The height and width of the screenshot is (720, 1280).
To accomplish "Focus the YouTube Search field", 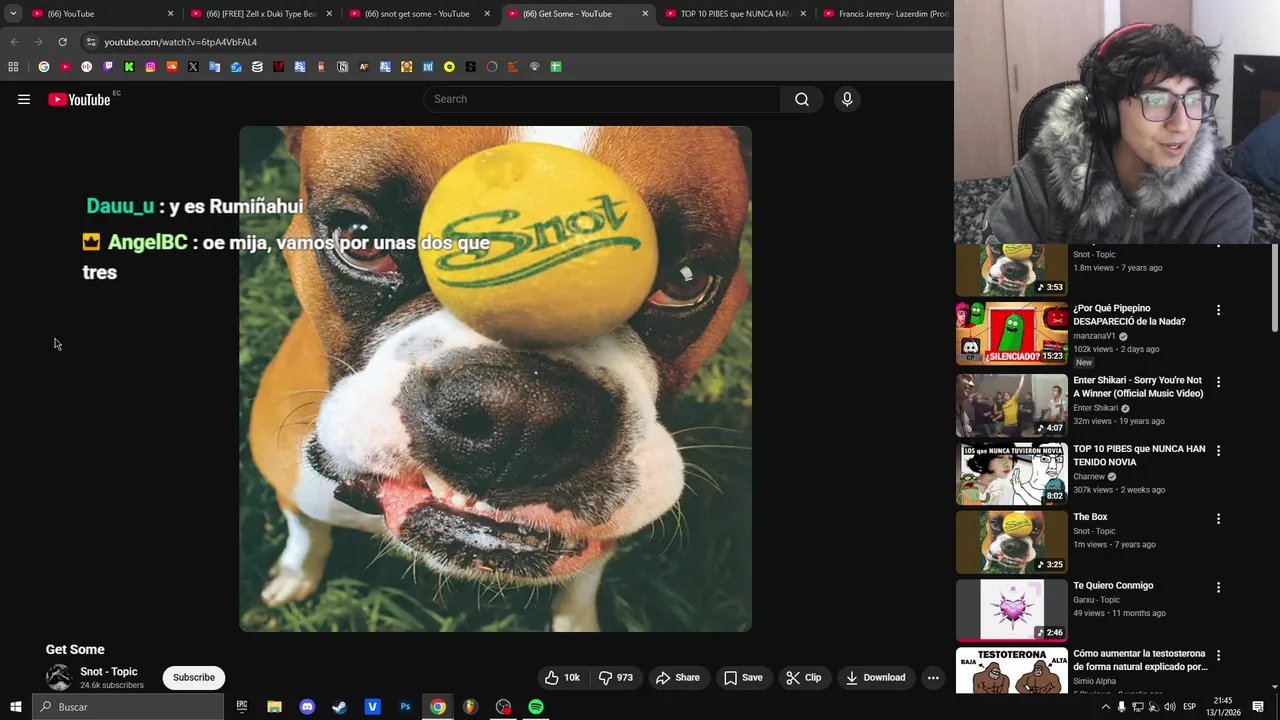I will point(602,99).
